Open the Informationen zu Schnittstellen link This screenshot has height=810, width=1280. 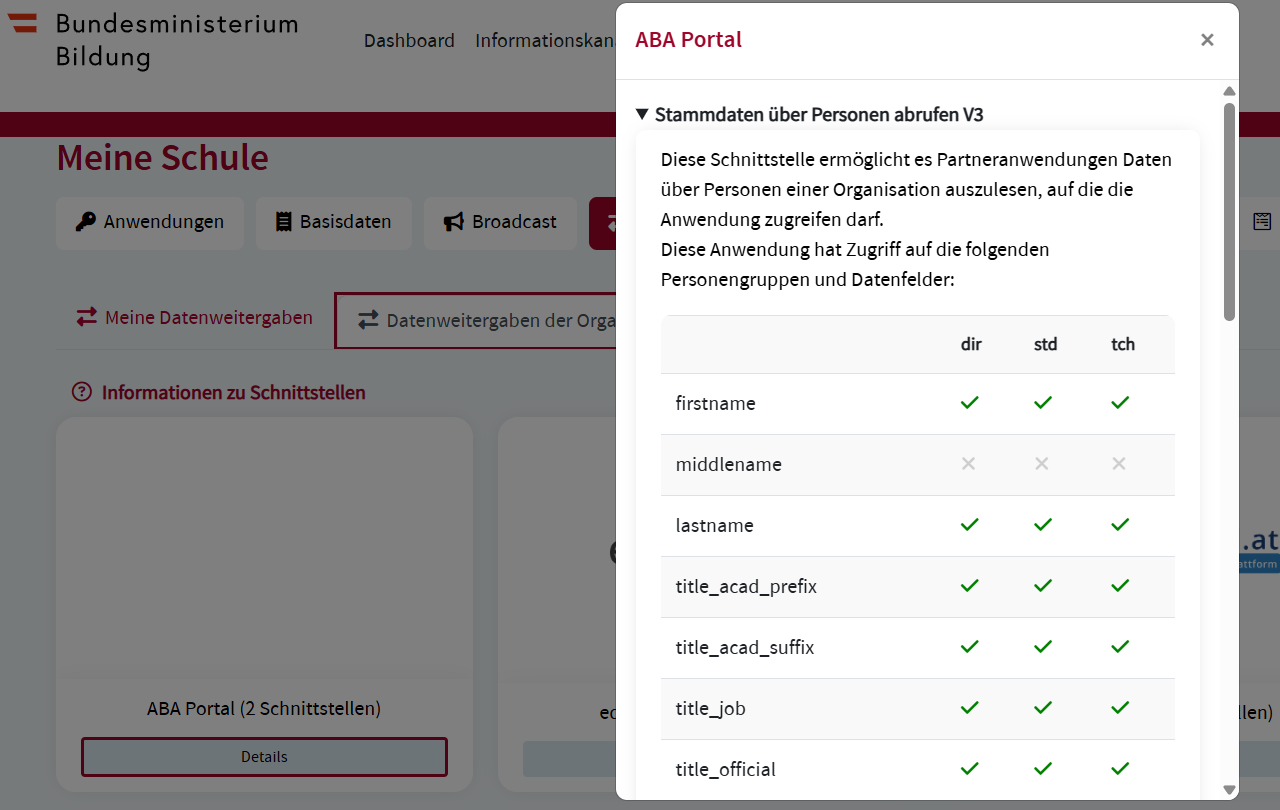(233, 392)
